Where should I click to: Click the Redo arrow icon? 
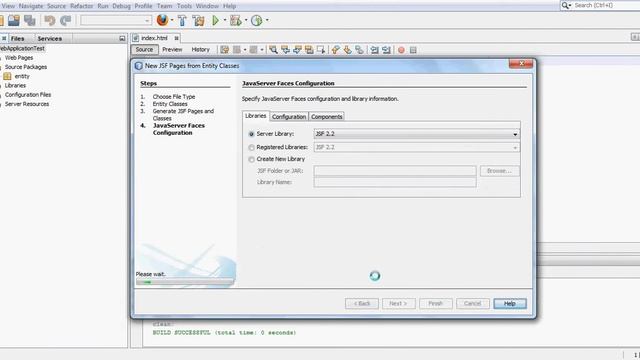coord(65,20)
